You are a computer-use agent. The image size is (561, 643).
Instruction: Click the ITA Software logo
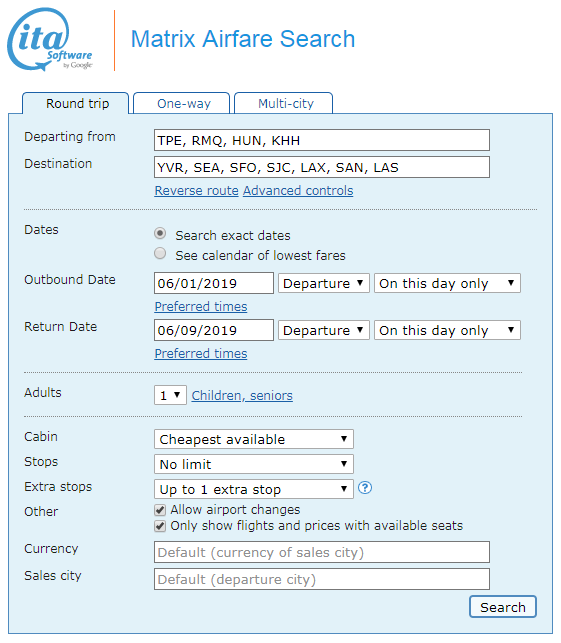point(50,39)
